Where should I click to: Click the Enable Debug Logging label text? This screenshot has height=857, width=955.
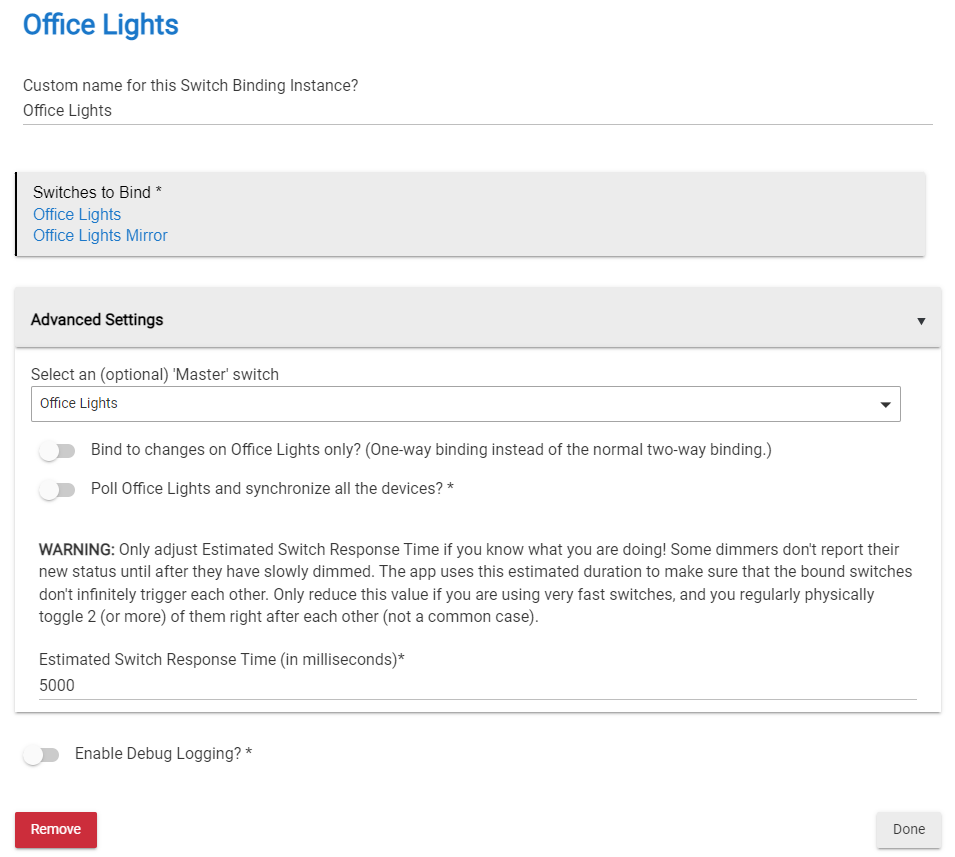[x=163, y=754]
